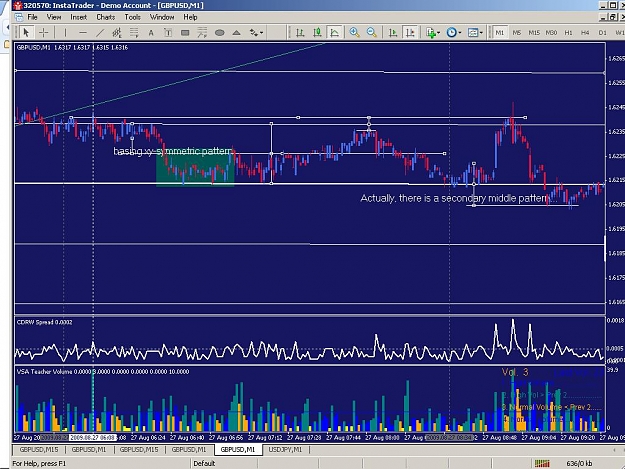This screenshot has height=469, width=625.
Task: Select the rectangle shape tool
Action: point(185,33)
